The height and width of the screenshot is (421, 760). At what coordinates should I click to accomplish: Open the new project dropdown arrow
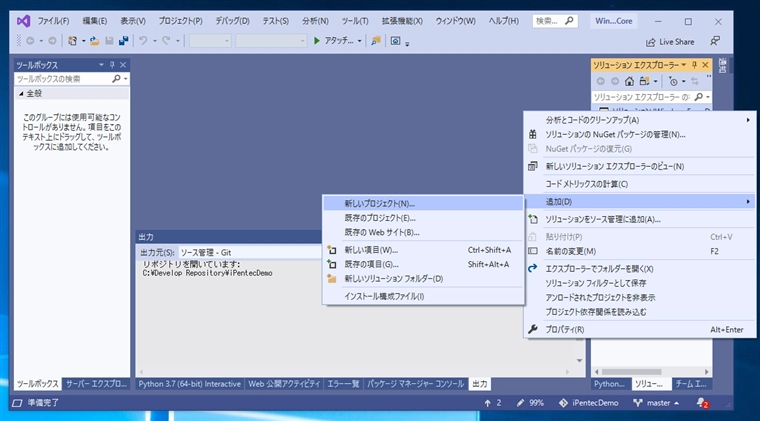coord(83,41)
